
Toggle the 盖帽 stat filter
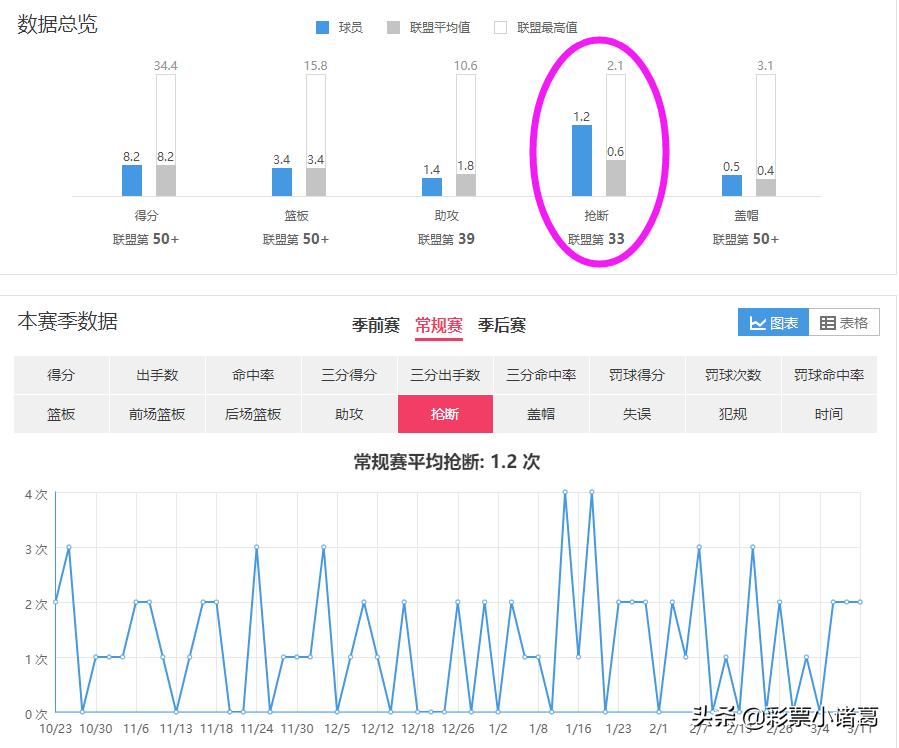[540, 412]
